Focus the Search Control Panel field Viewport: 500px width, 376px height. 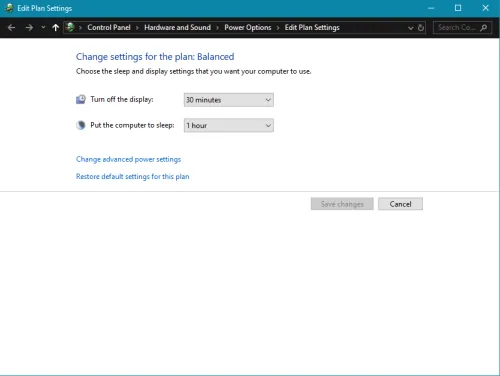[x=457, y=28]
